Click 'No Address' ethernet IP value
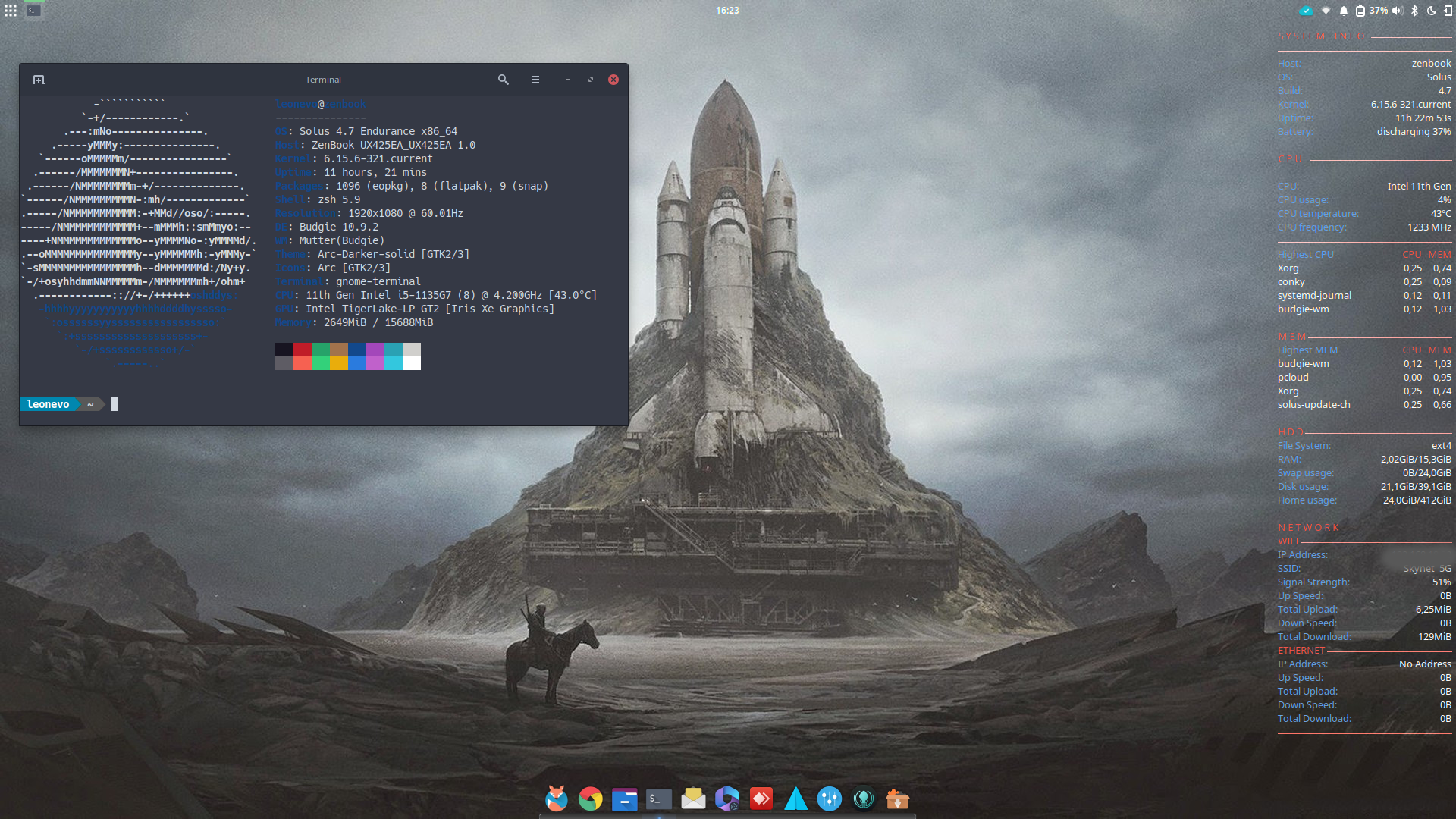This screenshot has height=819, width=1456. [x=1425, y=664]
